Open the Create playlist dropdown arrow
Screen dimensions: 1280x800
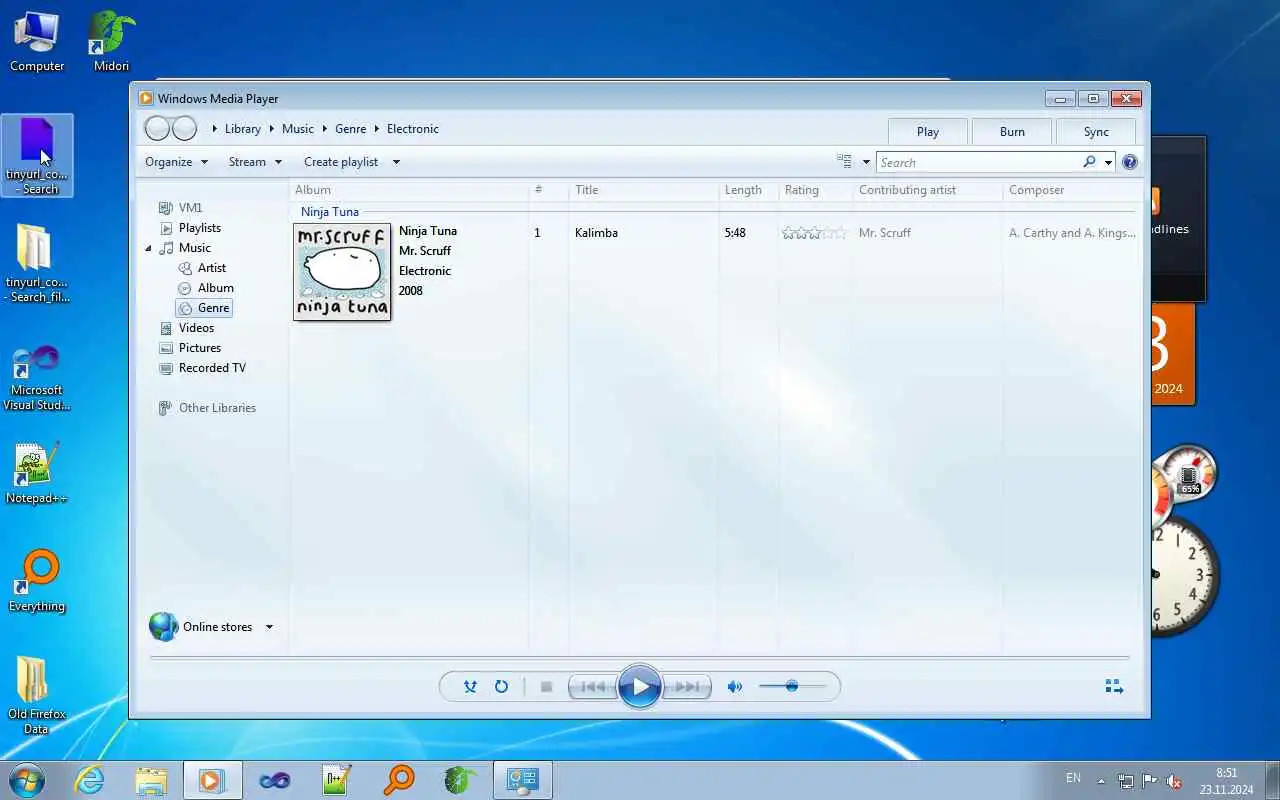pos(396,162)
